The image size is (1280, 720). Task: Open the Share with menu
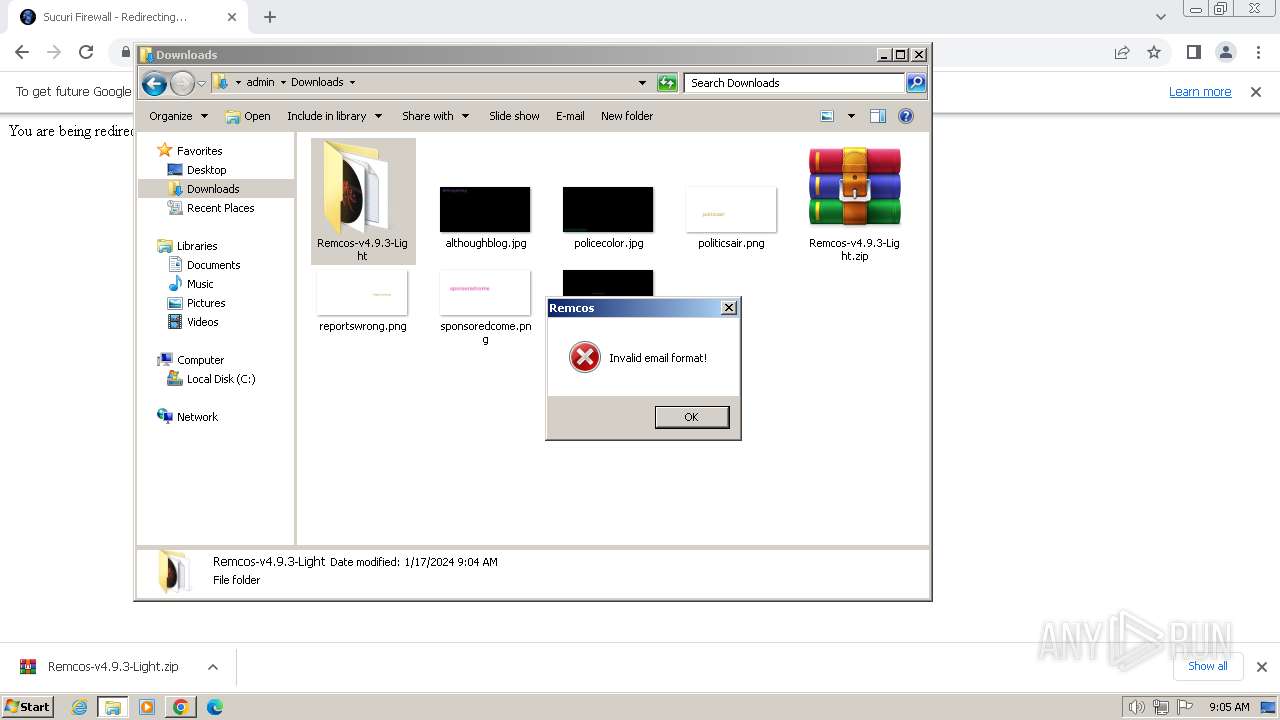pyautogui.click(x=435, y=116)
